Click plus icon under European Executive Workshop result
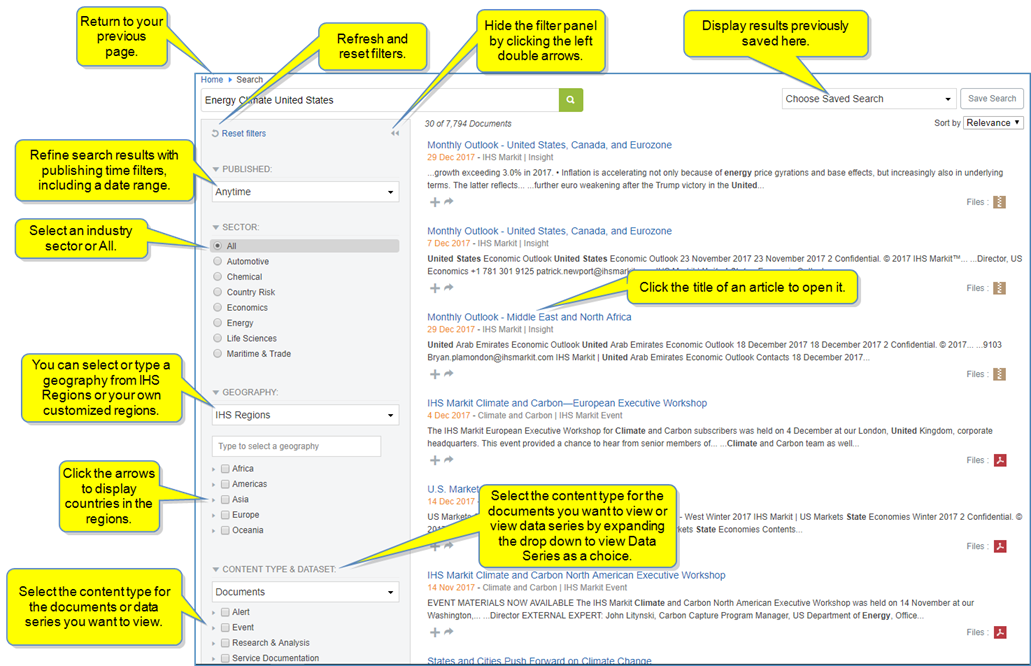The image size is (1031, 666). pos(435,460)
